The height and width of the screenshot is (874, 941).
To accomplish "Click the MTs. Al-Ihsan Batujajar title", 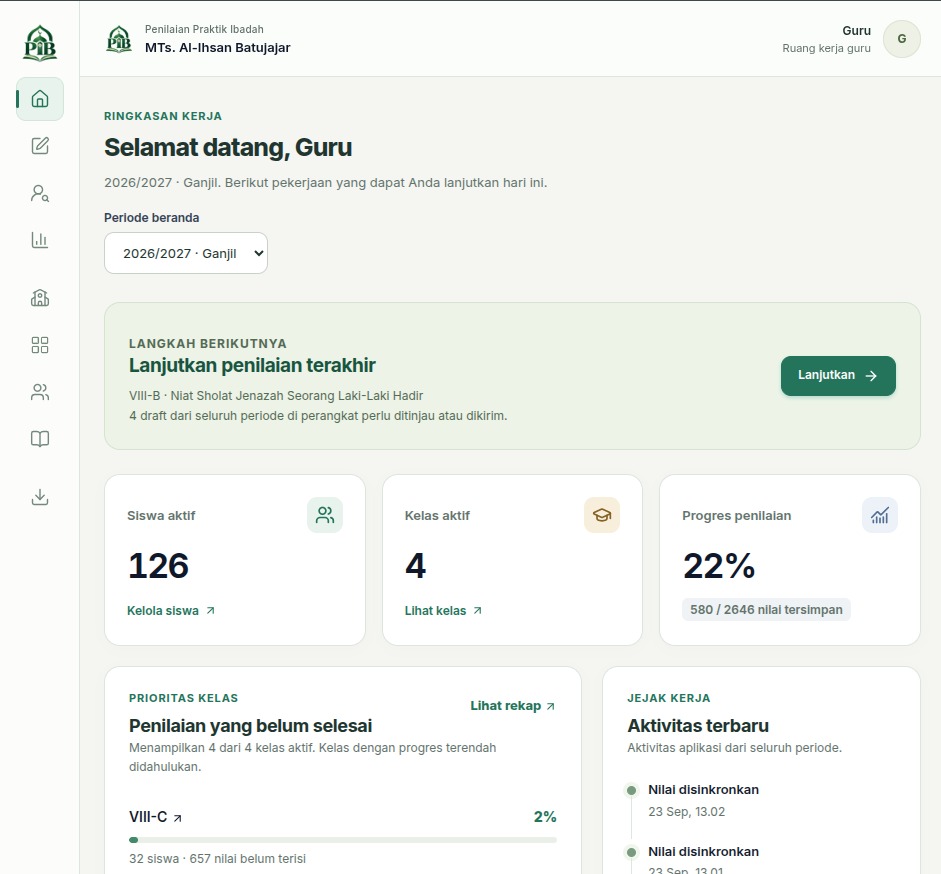I will tap(217, 47).
